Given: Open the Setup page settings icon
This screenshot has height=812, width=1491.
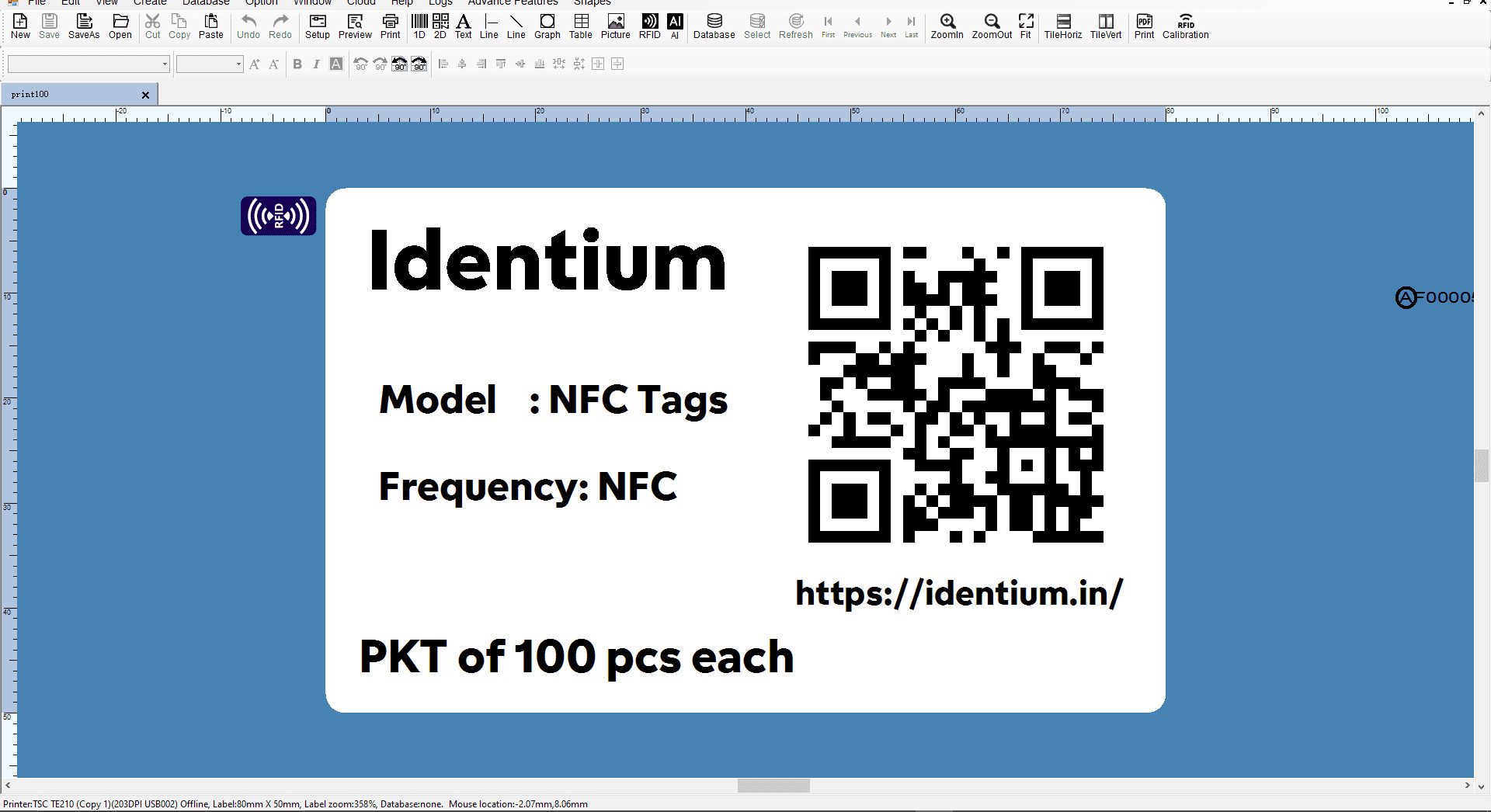Looking at the screenshot, I should (x=318, y=26).
